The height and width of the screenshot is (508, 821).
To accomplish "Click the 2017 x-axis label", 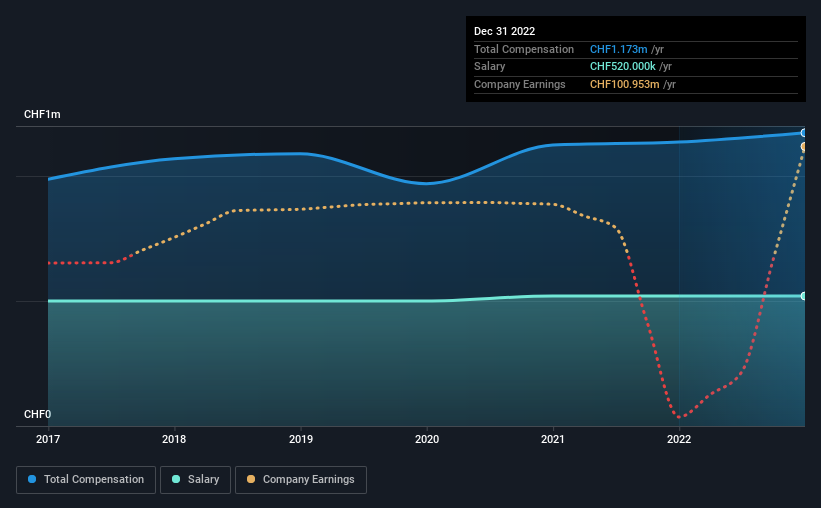I will 48,439.
